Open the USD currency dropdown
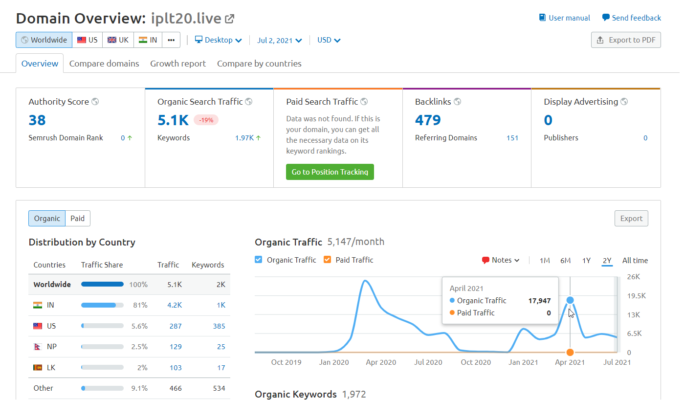 [x=328, y=40]
